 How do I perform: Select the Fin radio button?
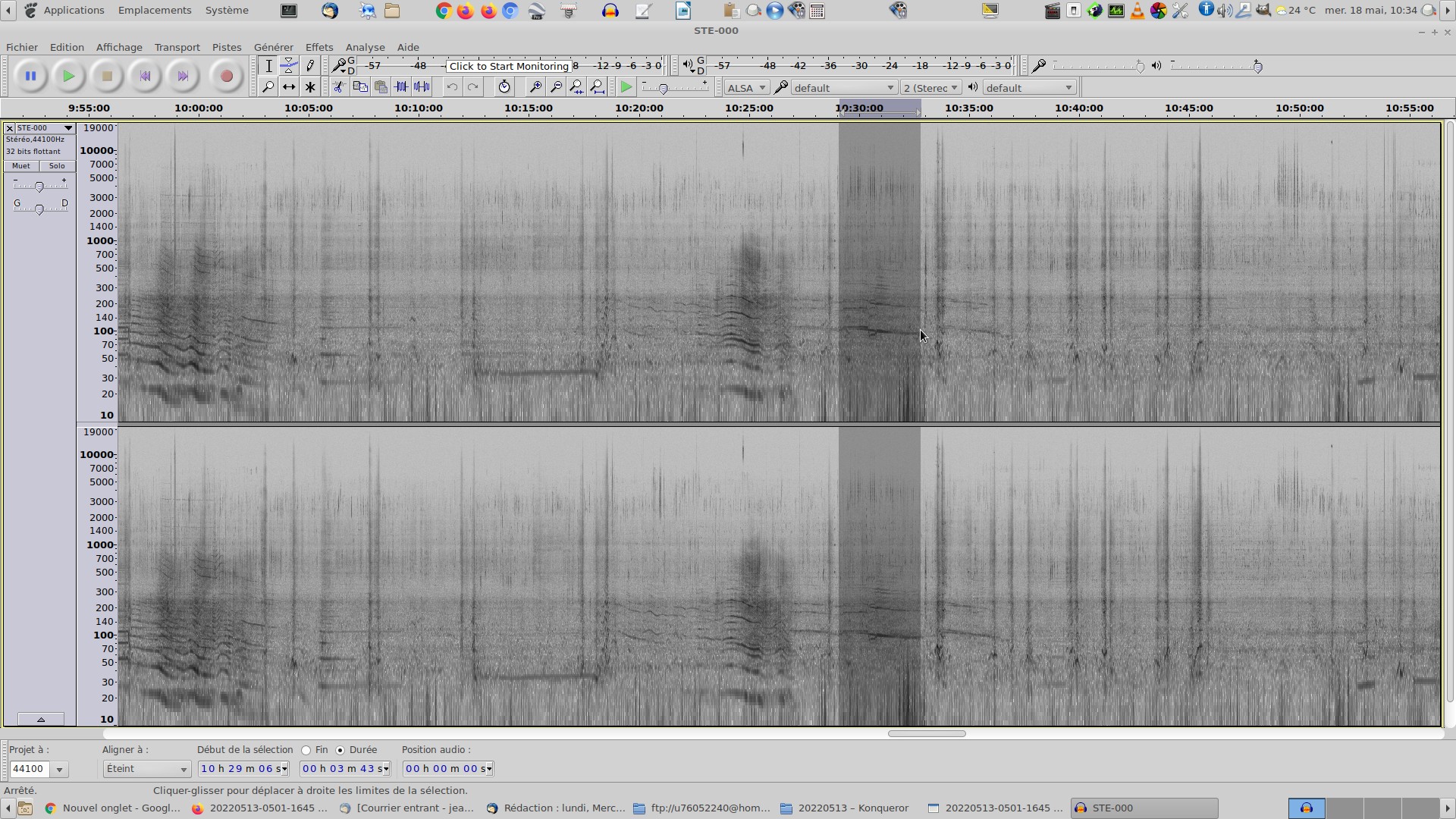pos(306,750)
